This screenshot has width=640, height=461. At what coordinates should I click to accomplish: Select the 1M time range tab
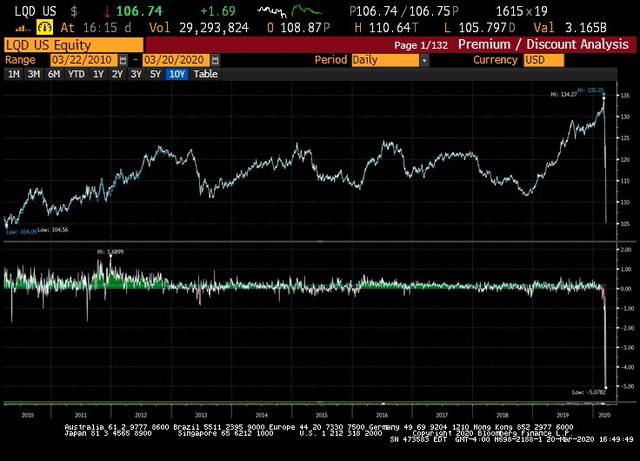(x=13, y=74)
